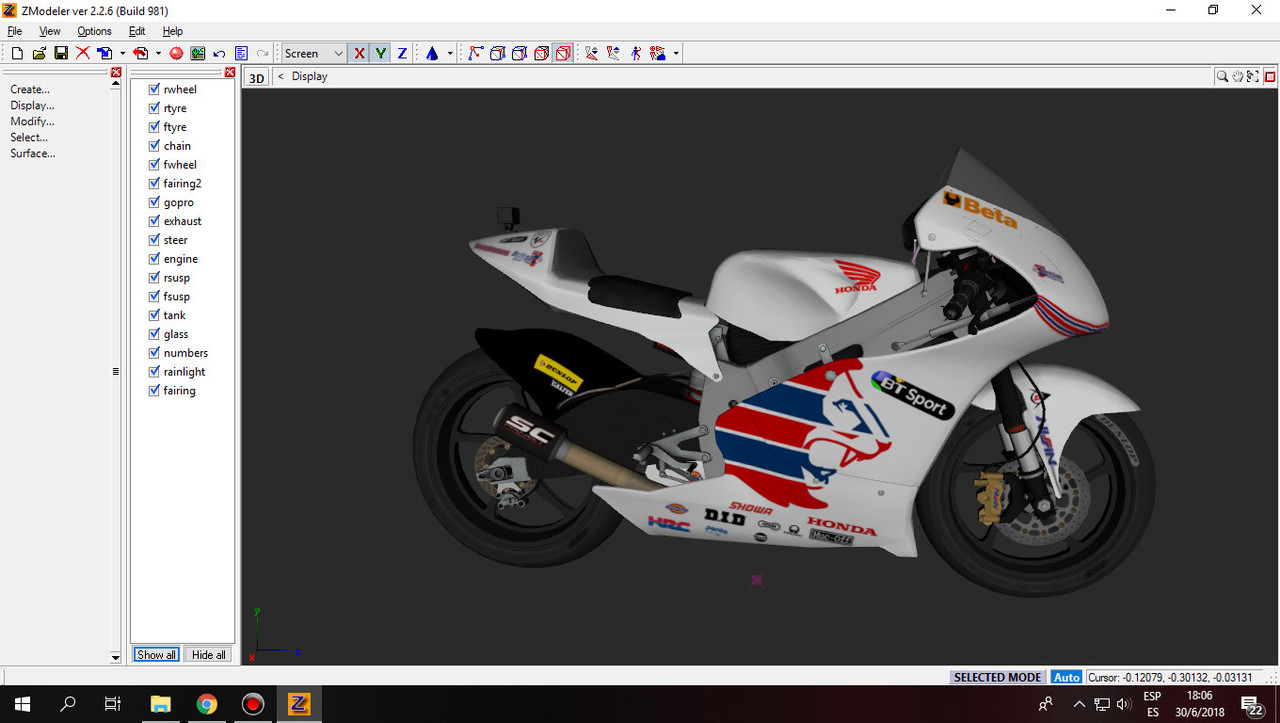
Task: Click the New file toolbar icon
Action: click(17, 53)
